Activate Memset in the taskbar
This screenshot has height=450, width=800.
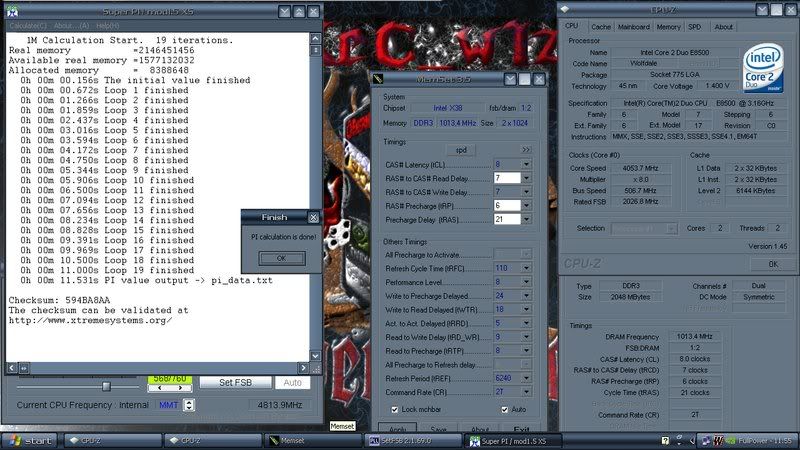(313, 440)
